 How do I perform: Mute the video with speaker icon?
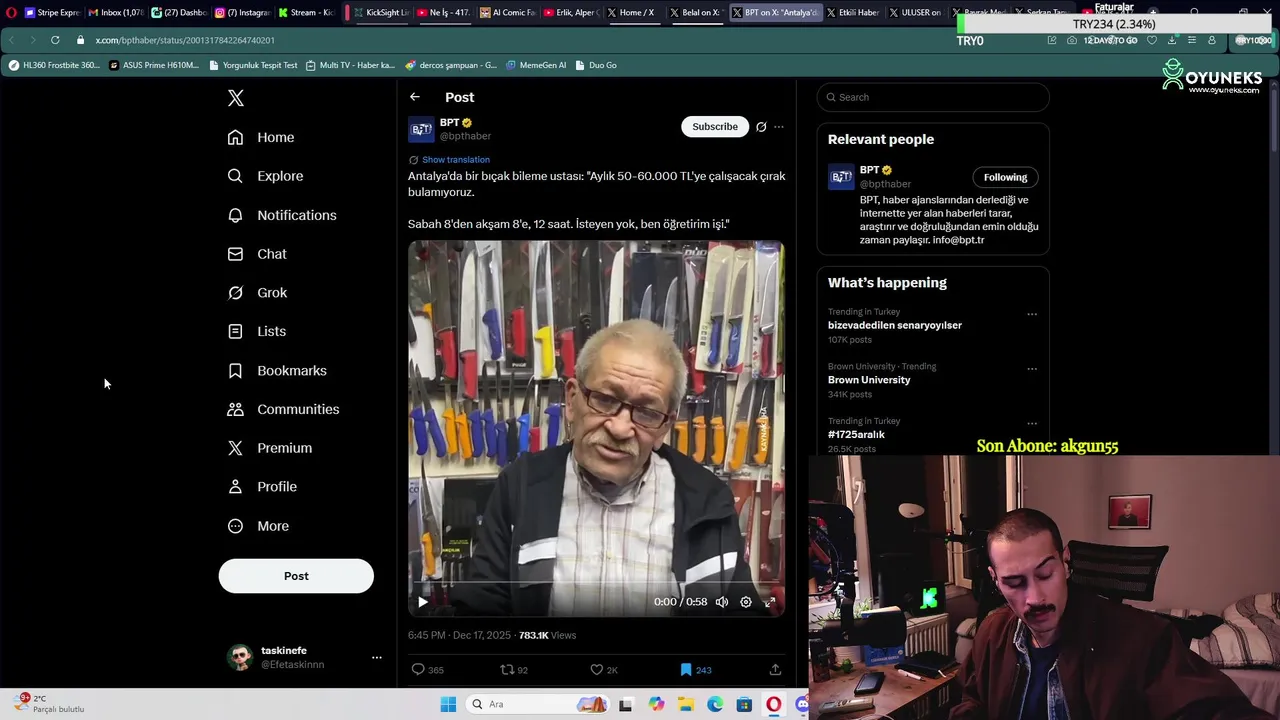(x=722, y=602)
